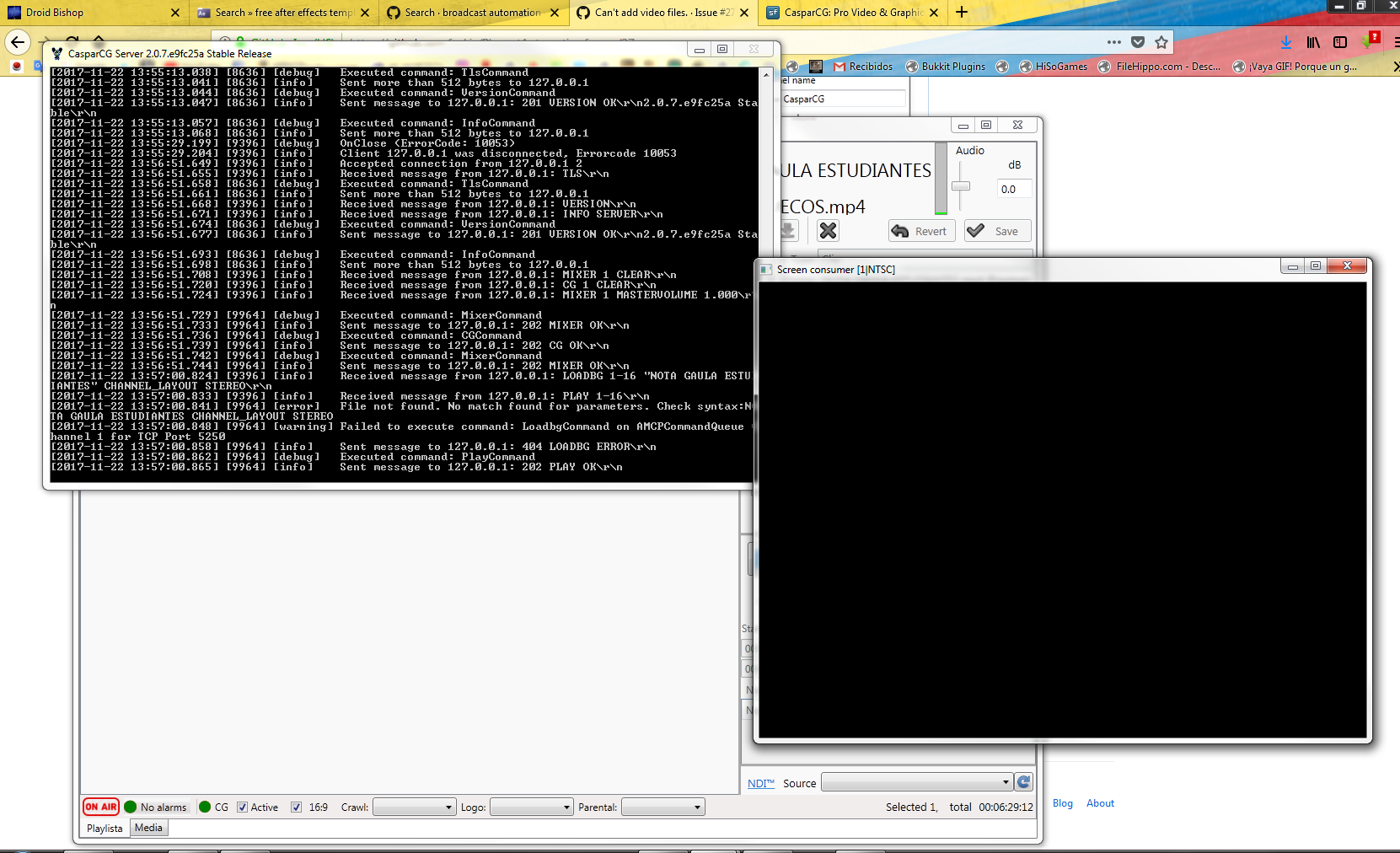Click the dB value input field
This screenshot has height=853, width=1400.
[x=1014, y=189]
